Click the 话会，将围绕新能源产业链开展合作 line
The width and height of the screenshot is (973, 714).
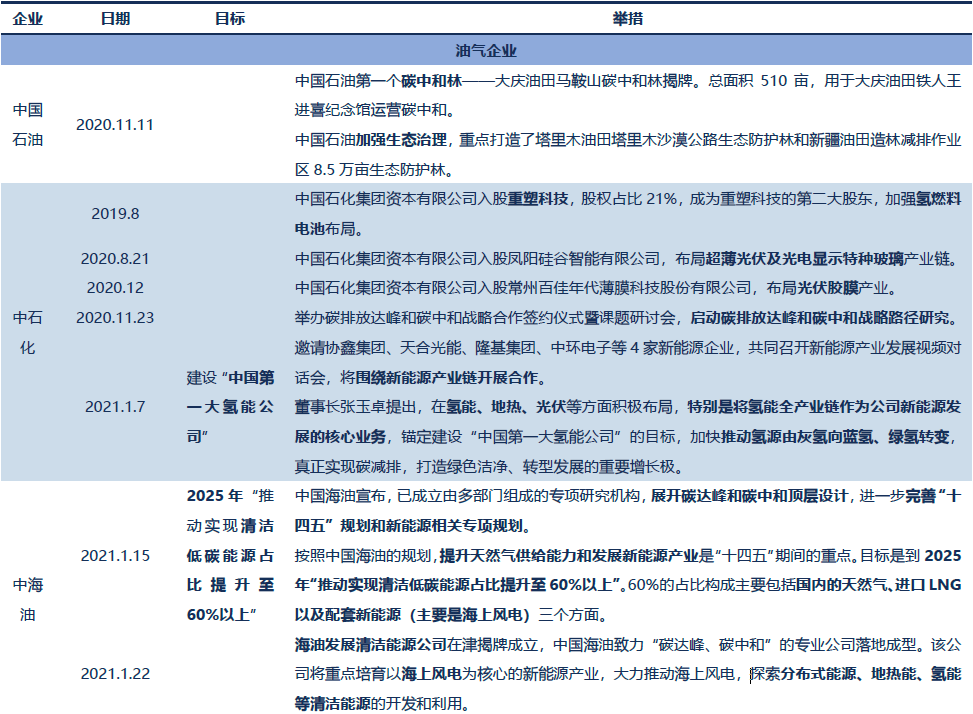coord(421,377)
